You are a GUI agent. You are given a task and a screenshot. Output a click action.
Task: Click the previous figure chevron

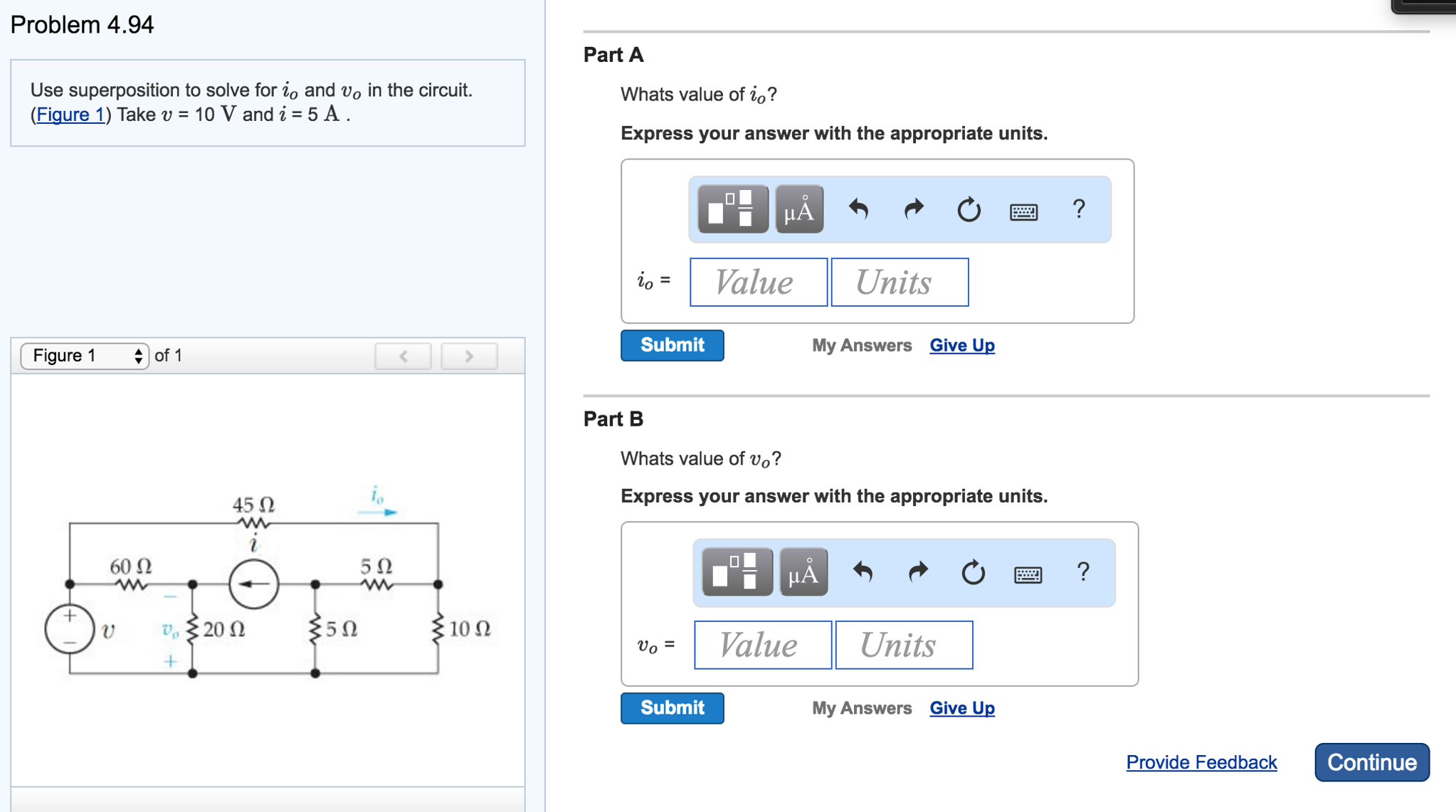tap(403, 356)
